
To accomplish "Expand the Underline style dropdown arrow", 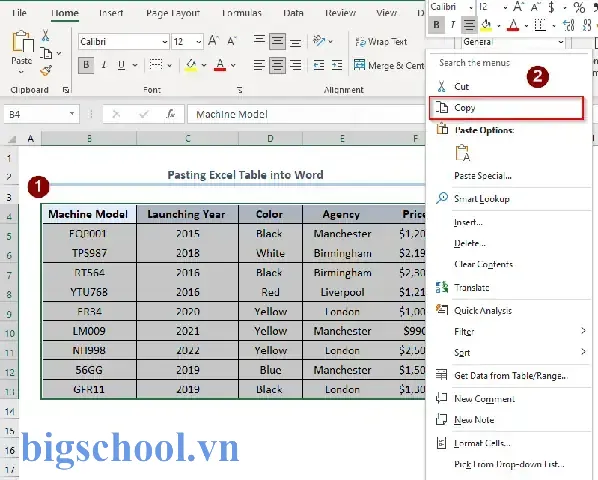I will point(135,65).
